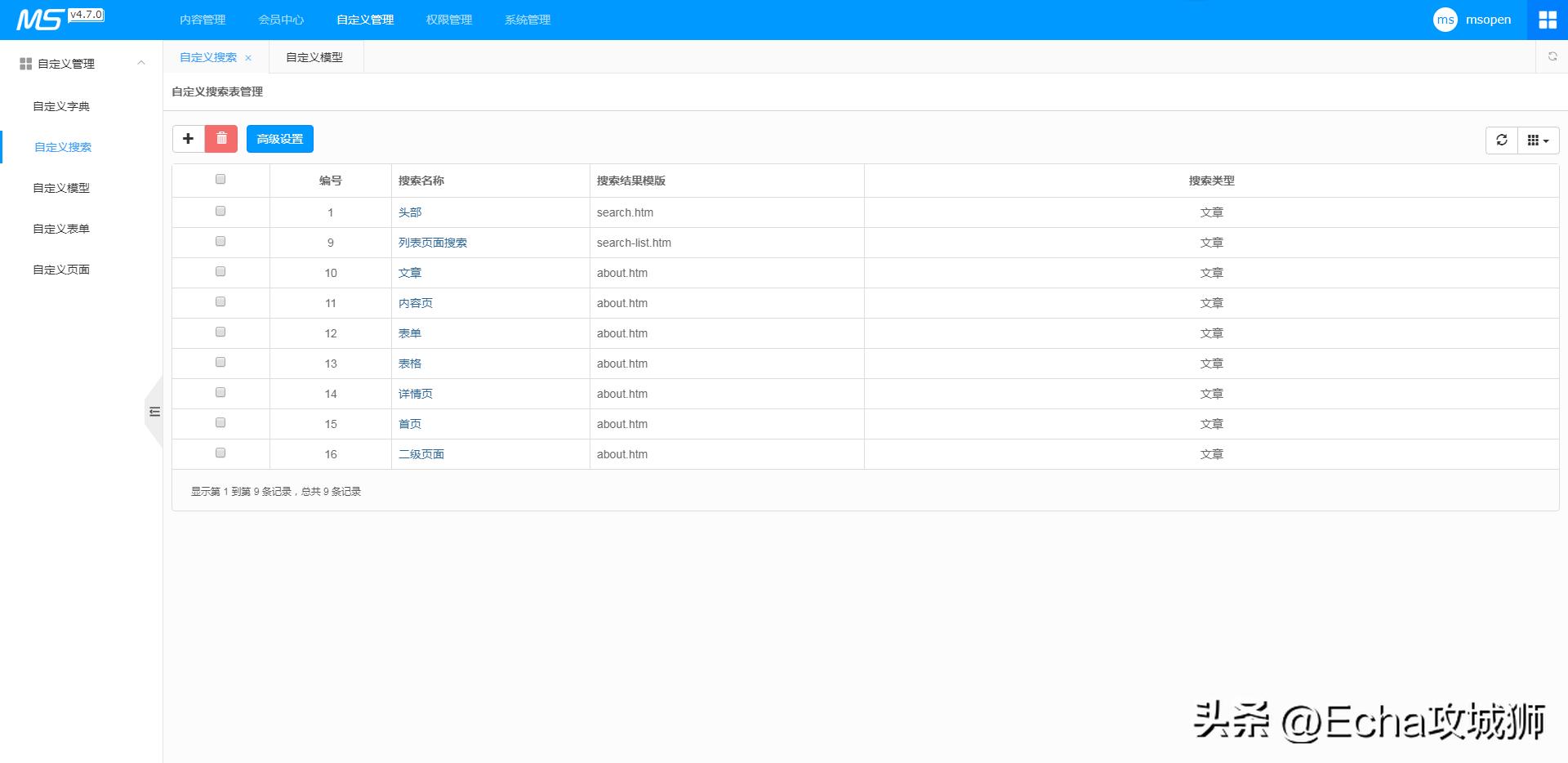Screen dimensions: 1568x763
Task: Check the checkbox for row number 9
Action: pyautogui.click(x=220, y=242)
